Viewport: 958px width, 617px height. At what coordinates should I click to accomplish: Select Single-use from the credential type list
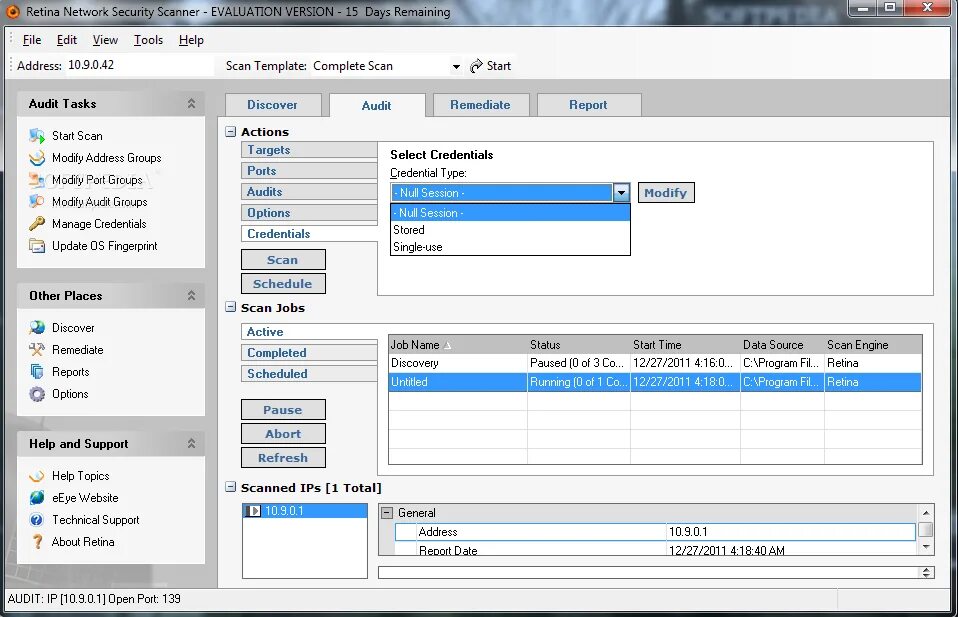click(x=510, y=247)
